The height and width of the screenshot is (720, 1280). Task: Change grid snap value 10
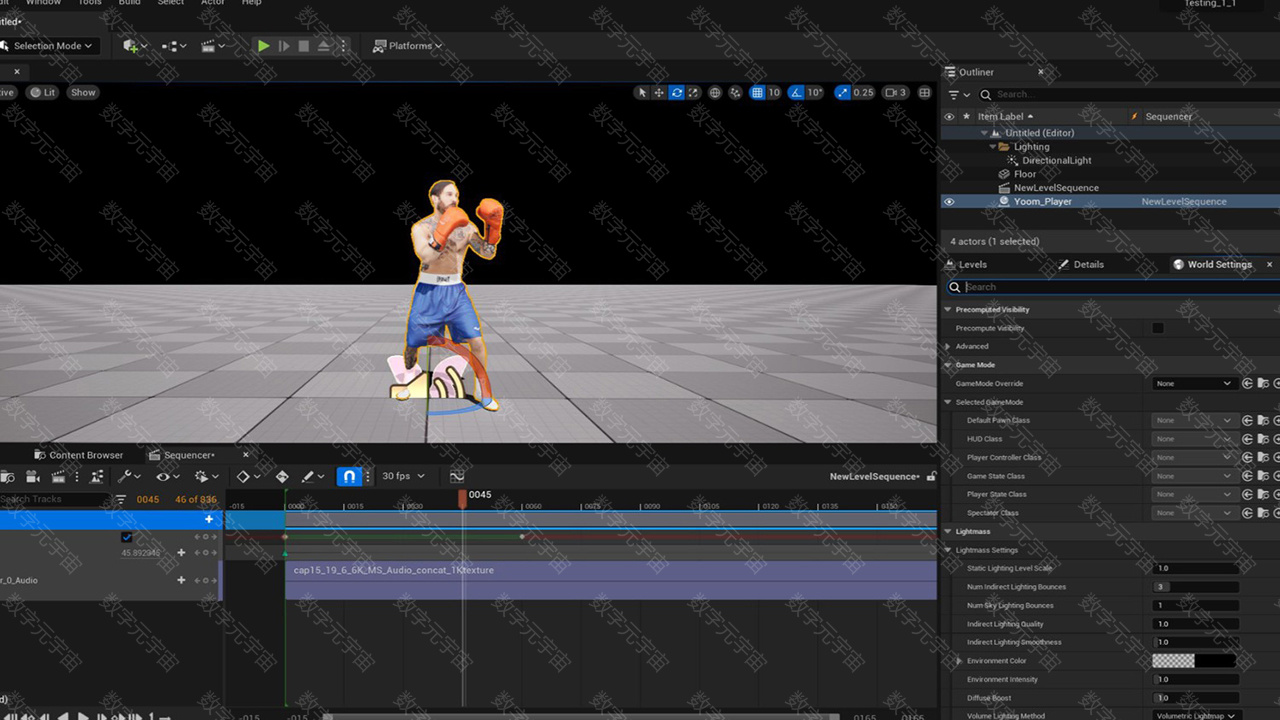pyautogui.click(x=774, y=92)
